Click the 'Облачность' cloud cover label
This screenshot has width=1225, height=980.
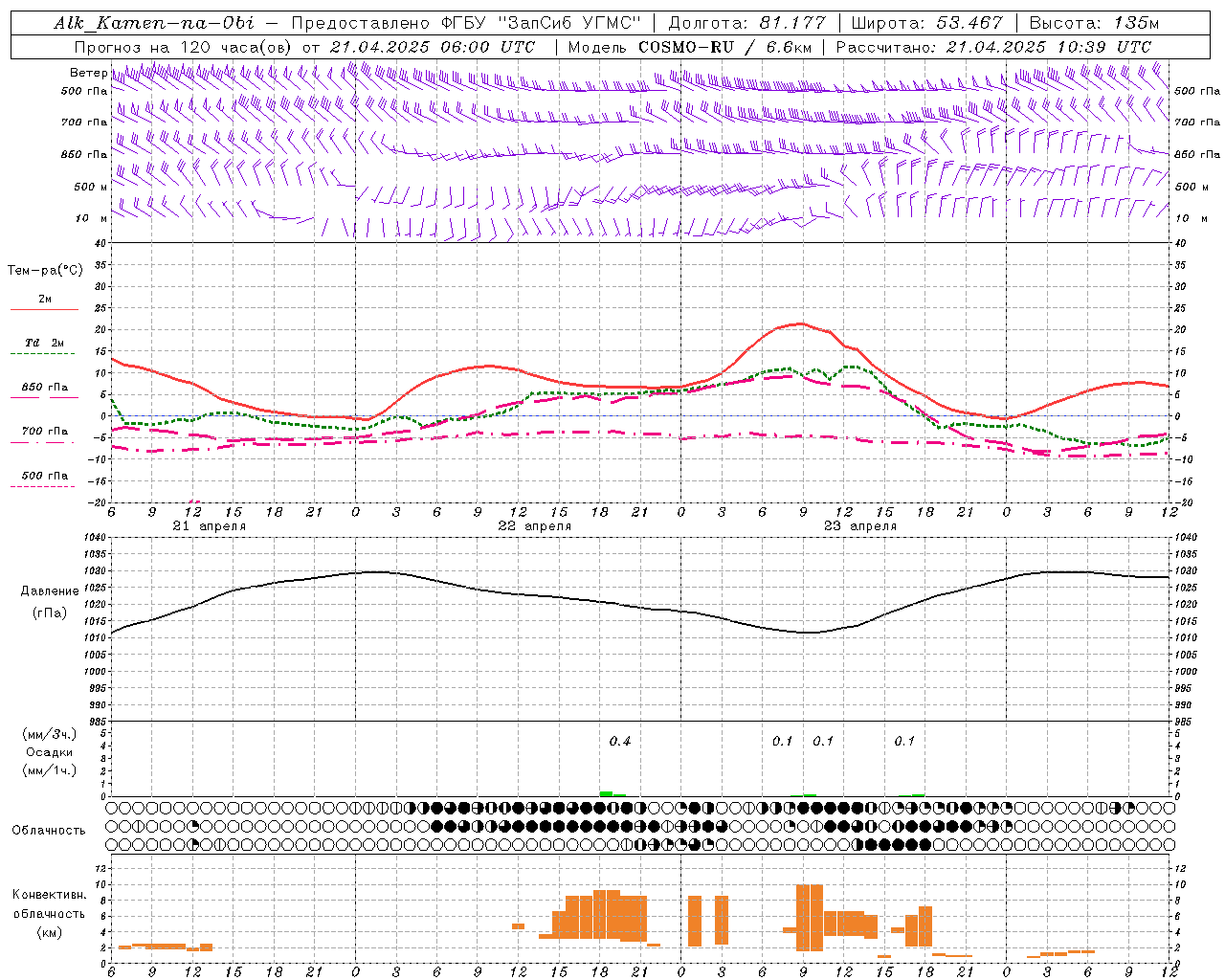[x=49, y=831]
